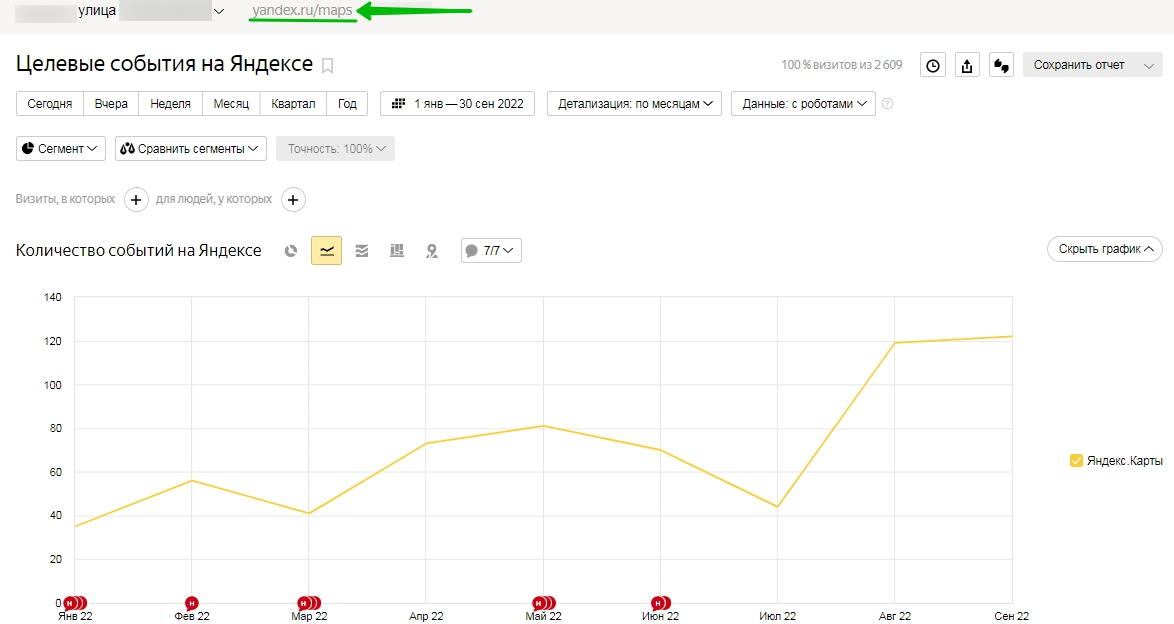The width and height of the screenshot is (1174, 624).
Task: Click the Сен 22 axis label
Action: click(1012, 616)
